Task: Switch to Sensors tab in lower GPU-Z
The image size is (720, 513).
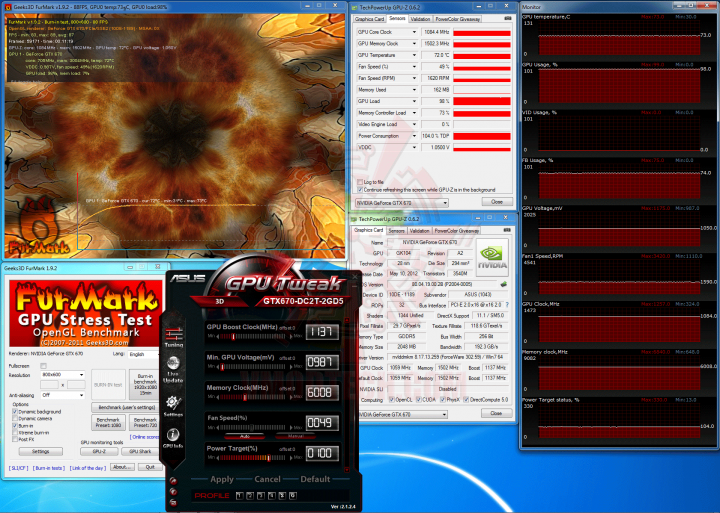Action: pyautogui.click(x=396, y=231)
